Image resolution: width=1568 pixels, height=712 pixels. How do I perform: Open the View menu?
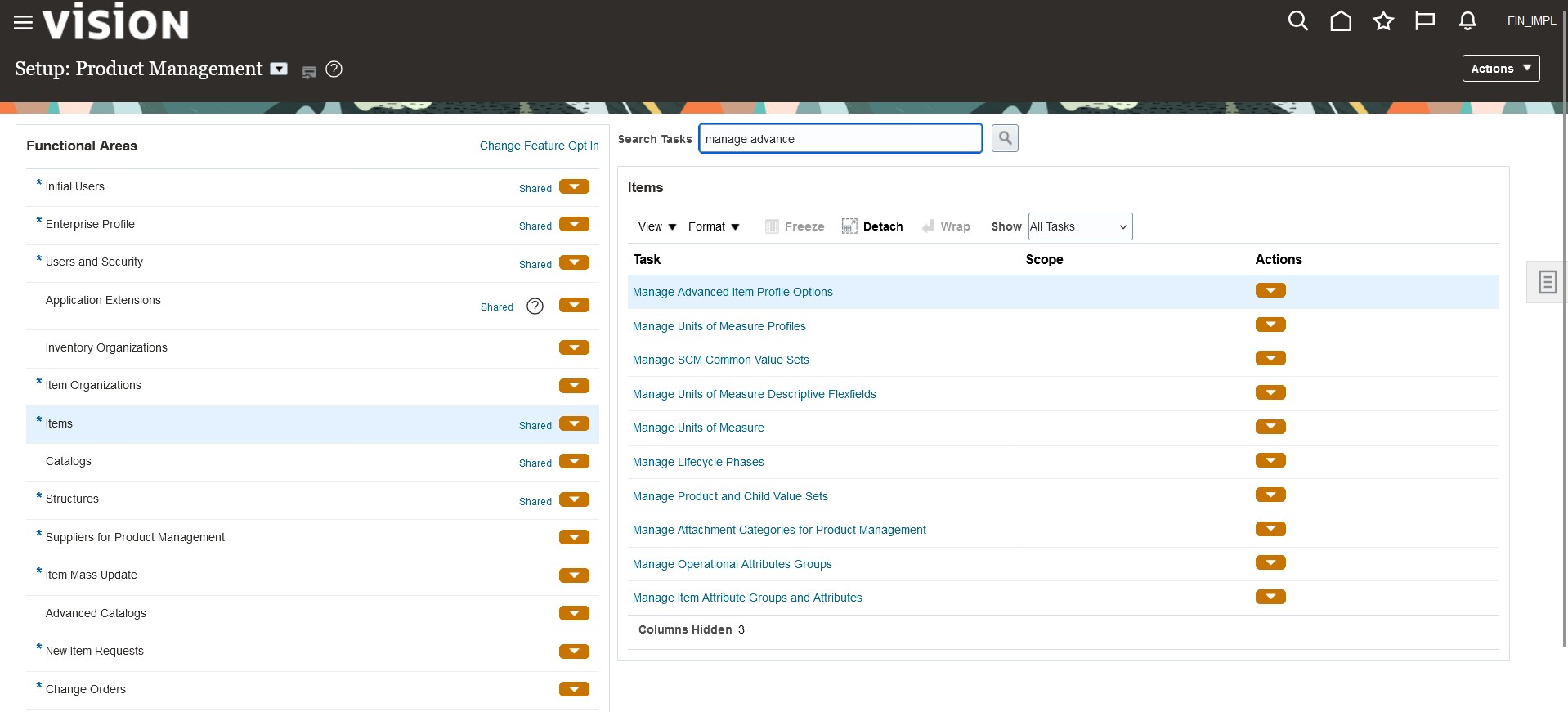tap(657, 226)
